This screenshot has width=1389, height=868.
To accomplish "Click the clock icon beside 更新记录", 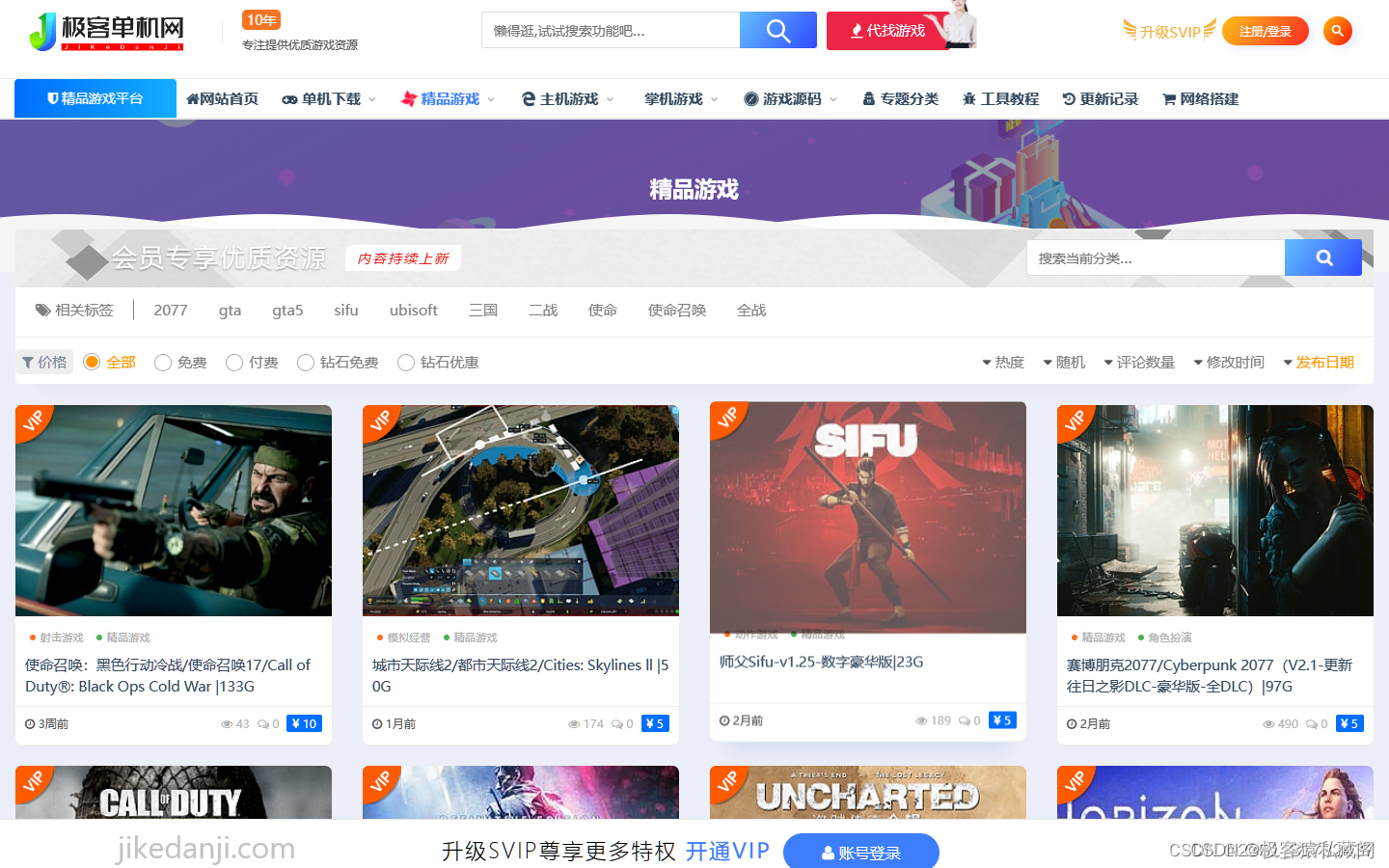I will tap(1067, 98).
